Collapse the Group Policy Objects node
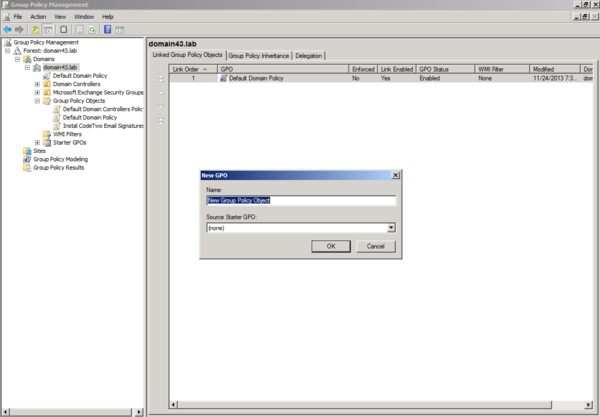 pos(37,101)
